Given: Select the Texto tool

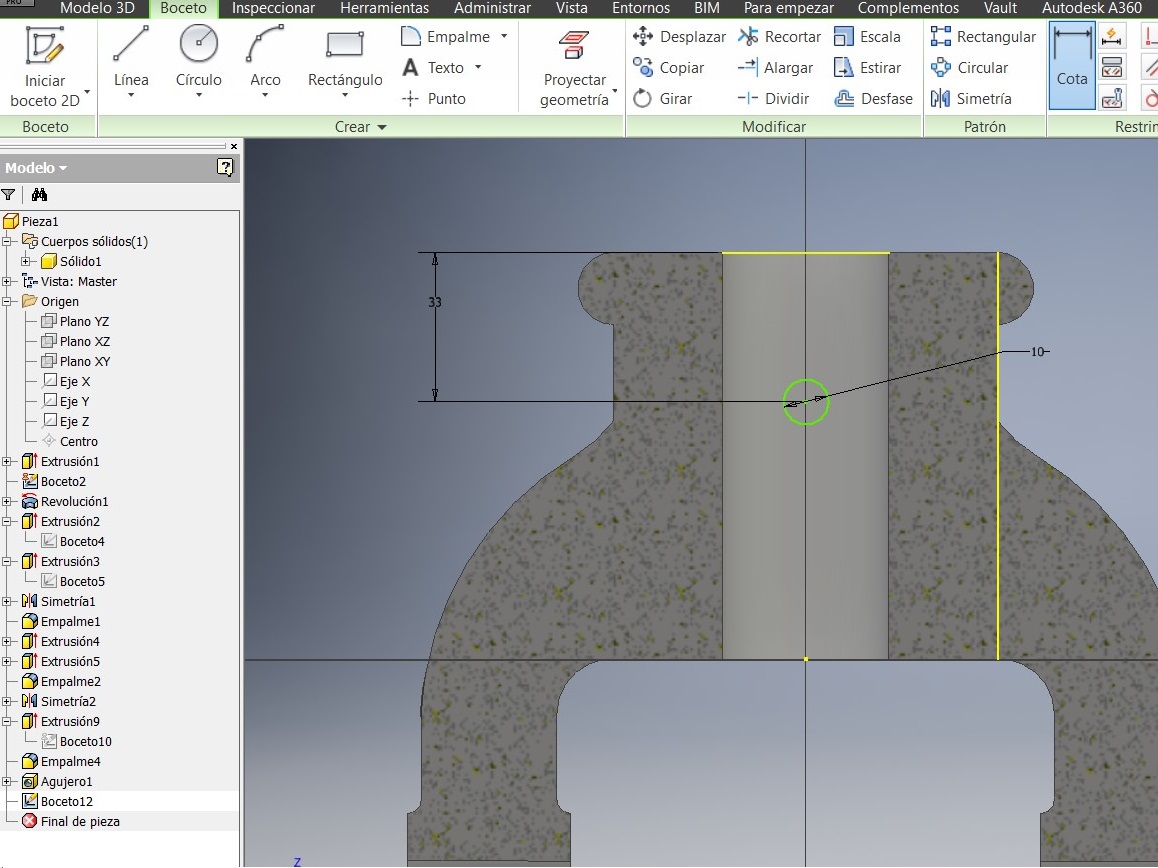Looking at the screenshot, I should (x=433, y=67).
